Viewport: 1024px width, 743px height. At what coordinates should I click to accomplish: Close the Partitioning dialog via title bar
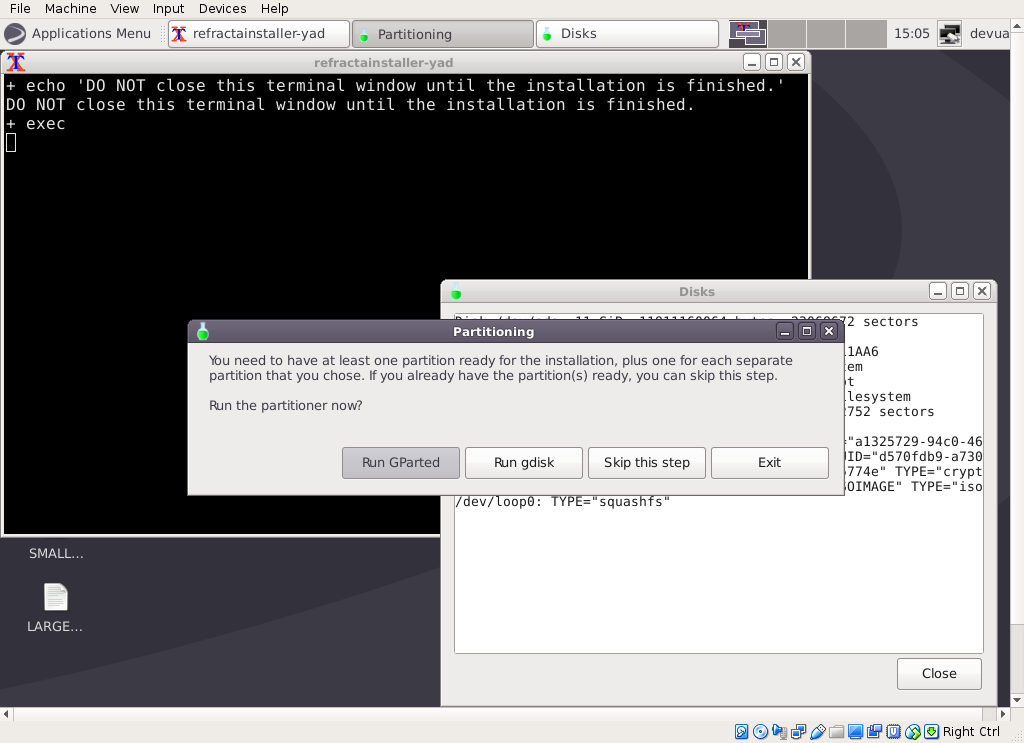tap(829, 332)
